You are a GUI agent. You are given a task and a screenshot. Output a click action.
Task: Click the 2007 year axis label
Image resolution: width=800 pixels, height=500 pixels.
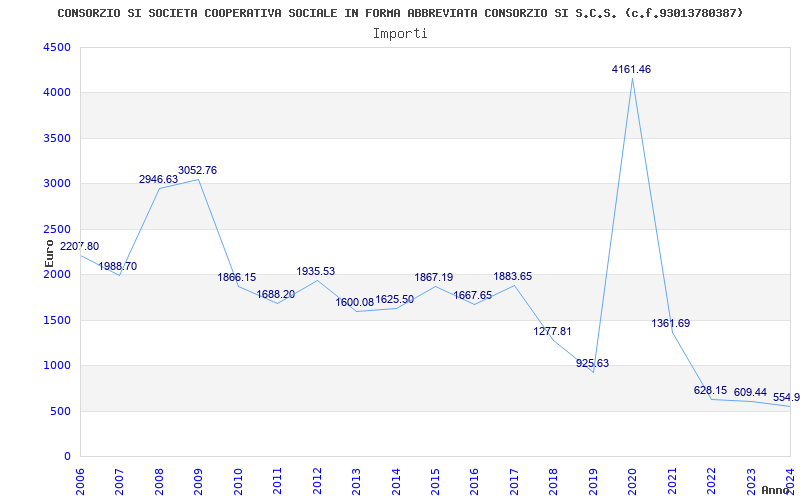click(119, 481)
